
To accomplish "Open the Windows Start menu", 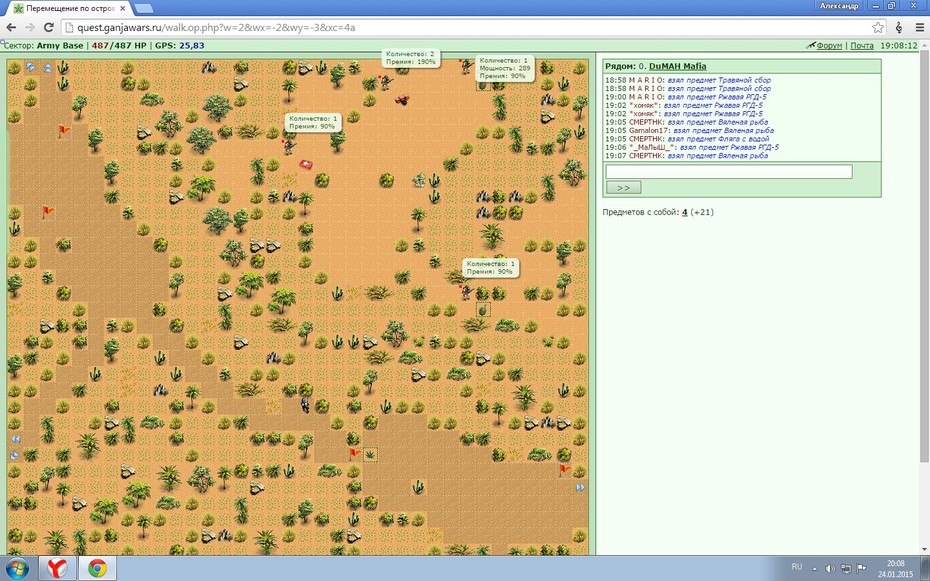I will pos(16,569).
